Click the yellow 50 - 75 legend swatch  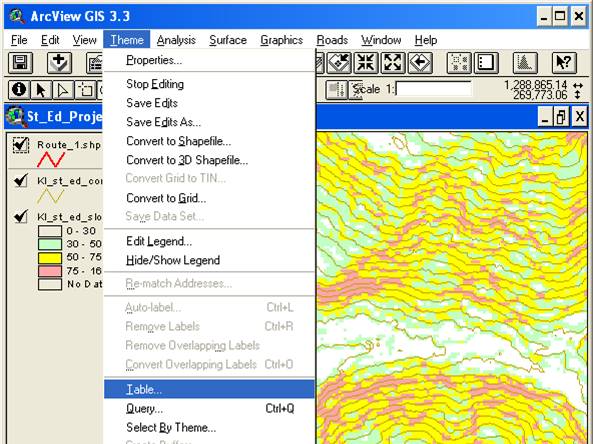(x=50, y=258)
